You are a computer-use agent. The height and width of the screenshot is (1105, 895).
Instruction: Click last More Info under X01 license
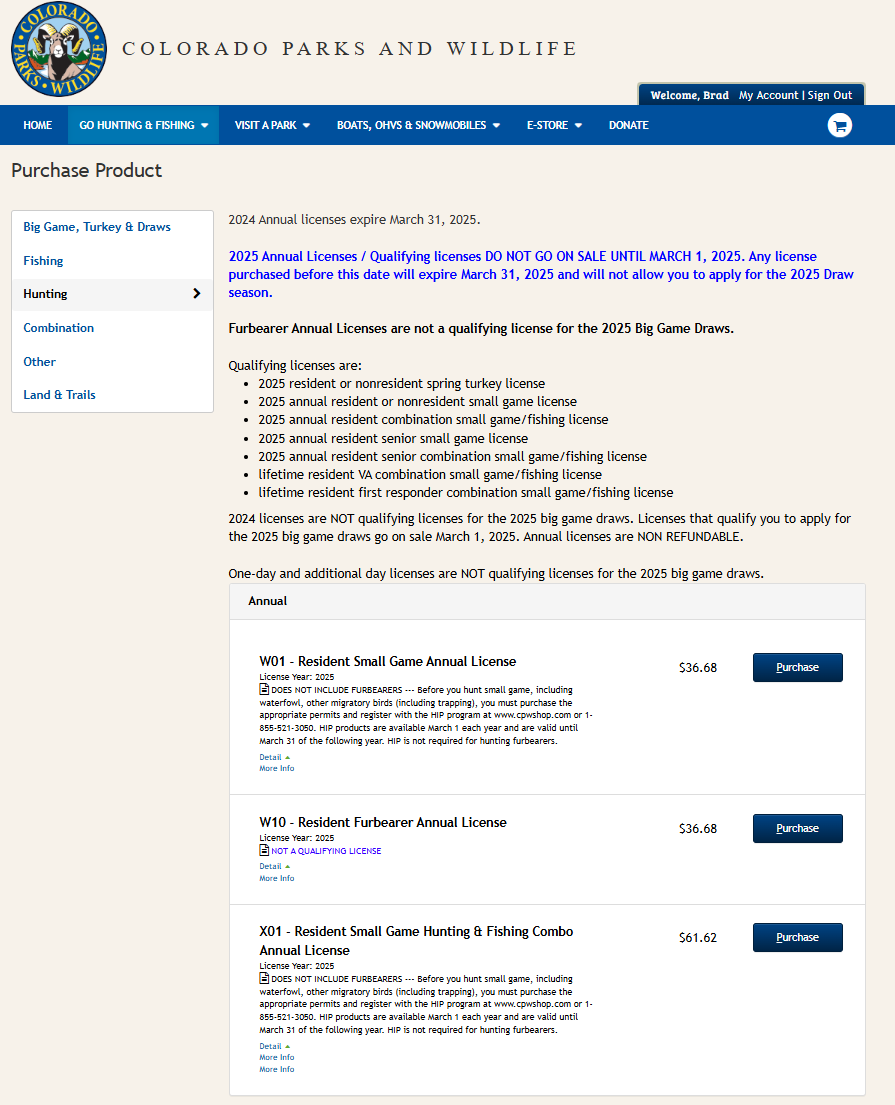[277, 1069]
